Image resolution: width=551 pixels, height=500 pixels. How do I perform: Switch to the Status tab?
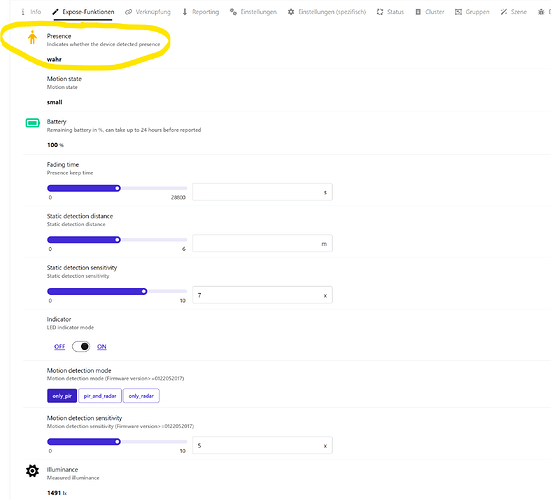pos(390,12)
